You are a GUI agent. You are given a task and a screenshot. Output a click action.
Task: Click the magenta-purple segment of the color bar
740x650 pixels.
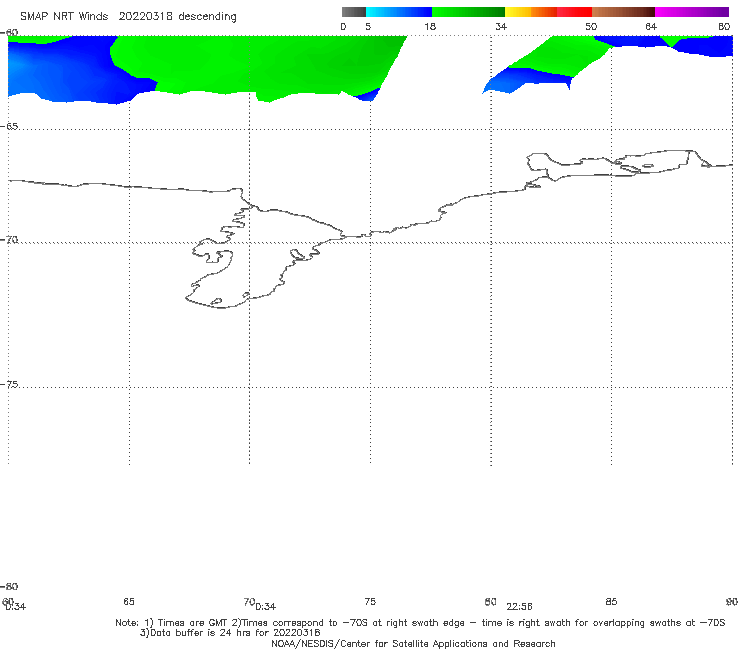pyautogui.click(x=692, y=12)
